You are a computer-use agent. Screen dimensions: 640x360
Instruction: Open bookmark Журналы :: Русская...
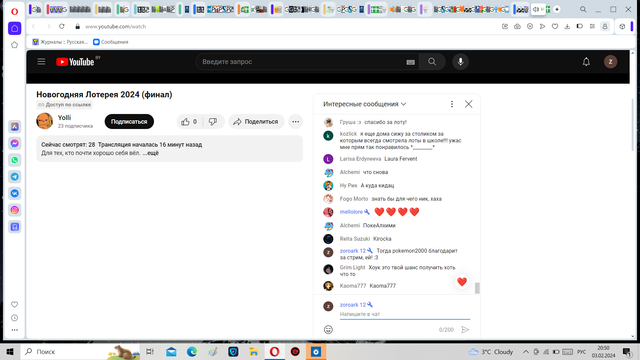coord(60,42)
